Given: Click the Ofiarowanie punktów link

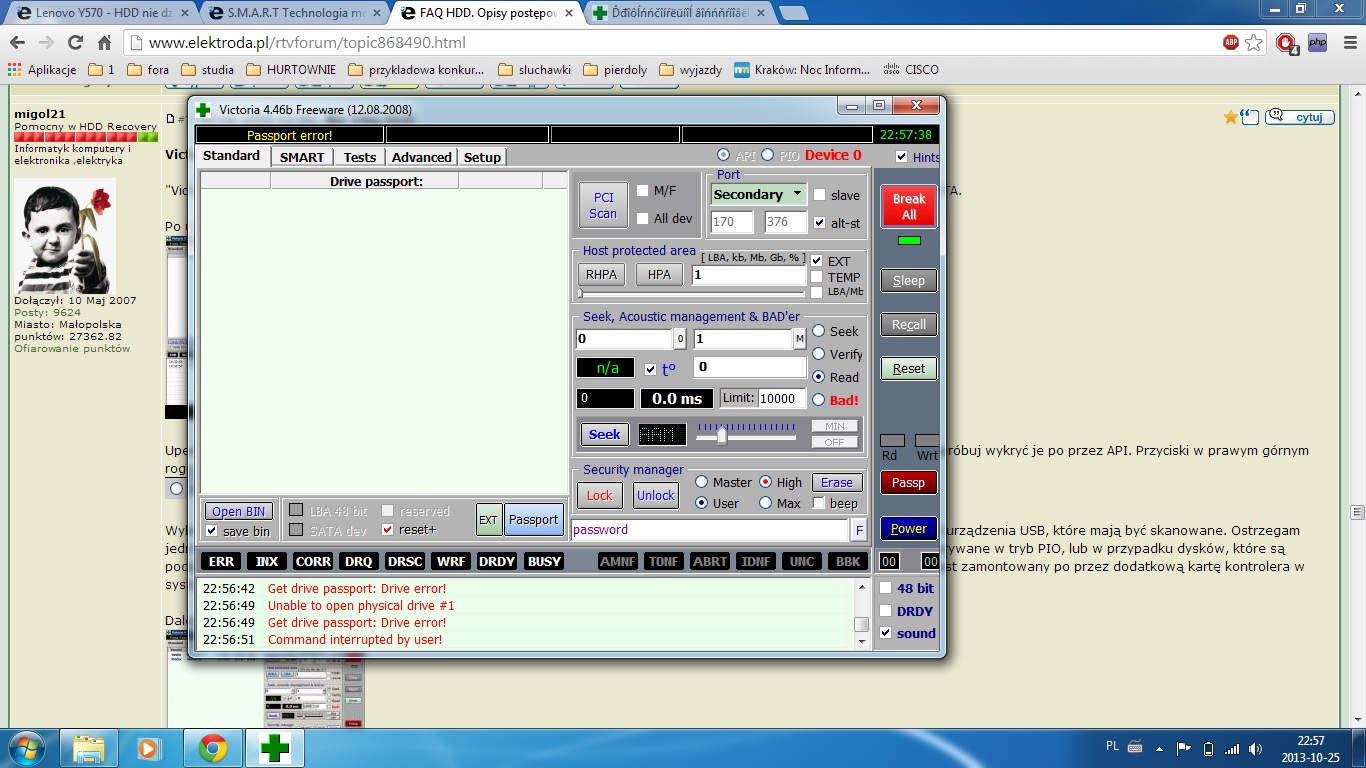Looking at the screenshot, I should point(72,349).
